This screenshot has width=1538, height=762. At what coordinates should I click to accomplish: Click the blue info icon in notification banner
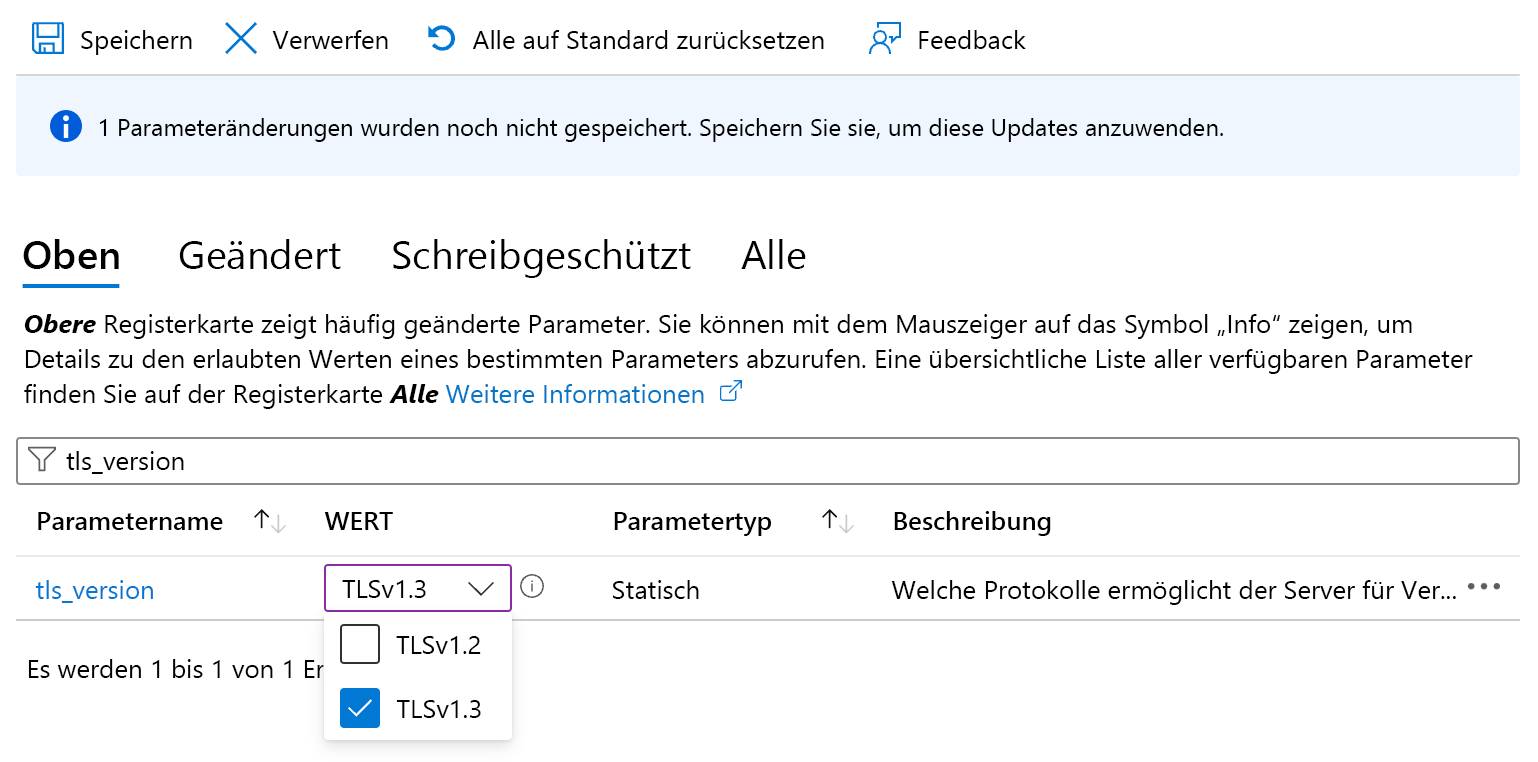click(x=66, y=127)
